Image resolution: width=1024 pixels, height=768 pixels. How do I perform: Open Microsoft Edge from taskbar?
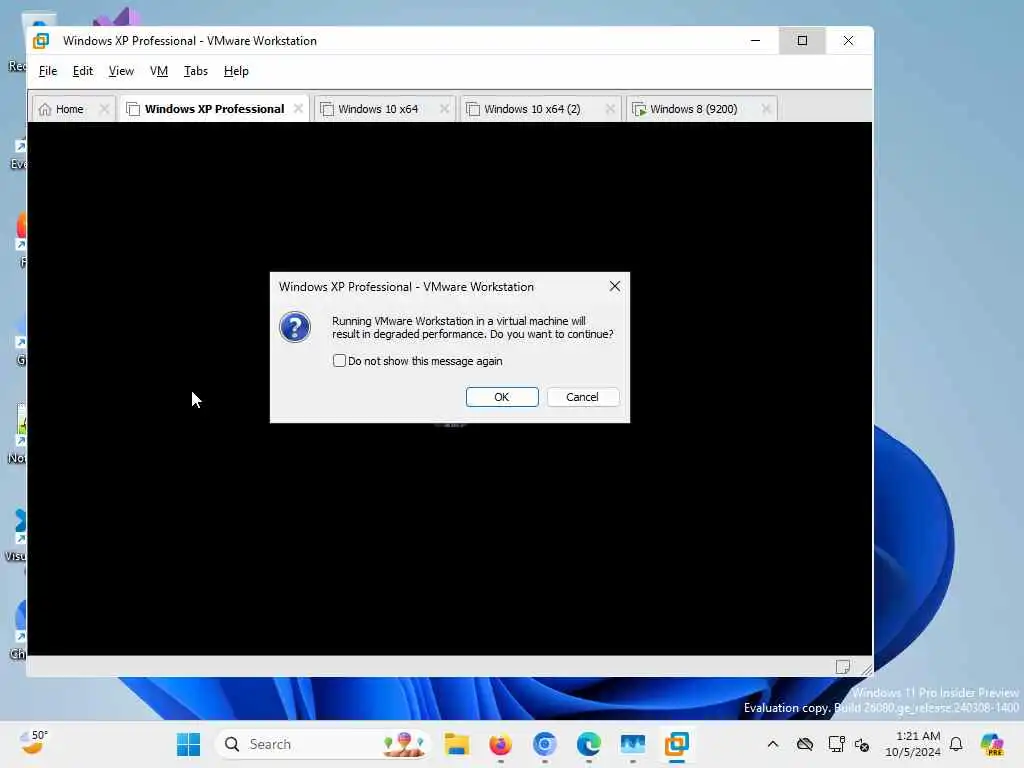pos(588,744)
